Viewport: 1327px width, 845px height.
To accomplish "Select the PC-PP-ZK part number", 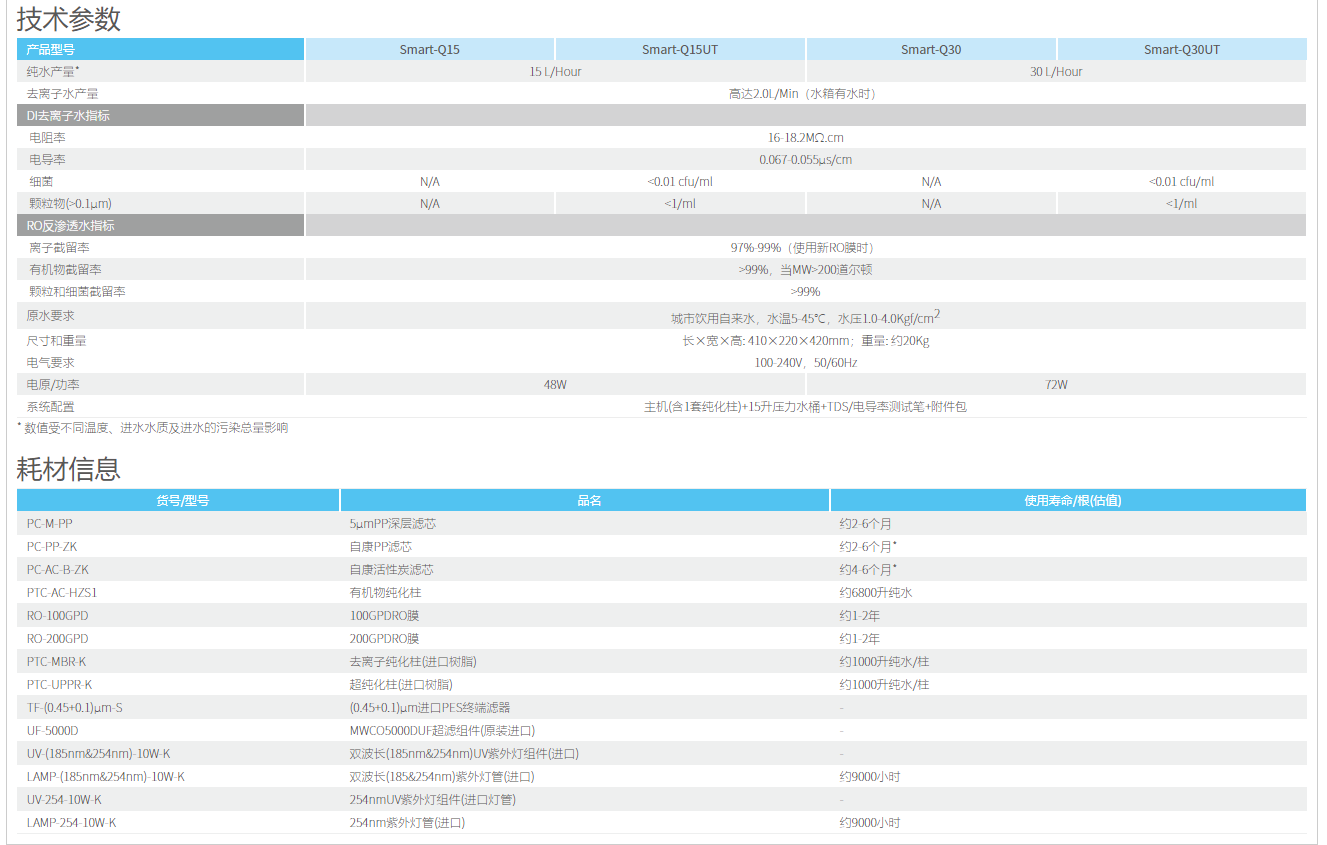I will 51,547.
